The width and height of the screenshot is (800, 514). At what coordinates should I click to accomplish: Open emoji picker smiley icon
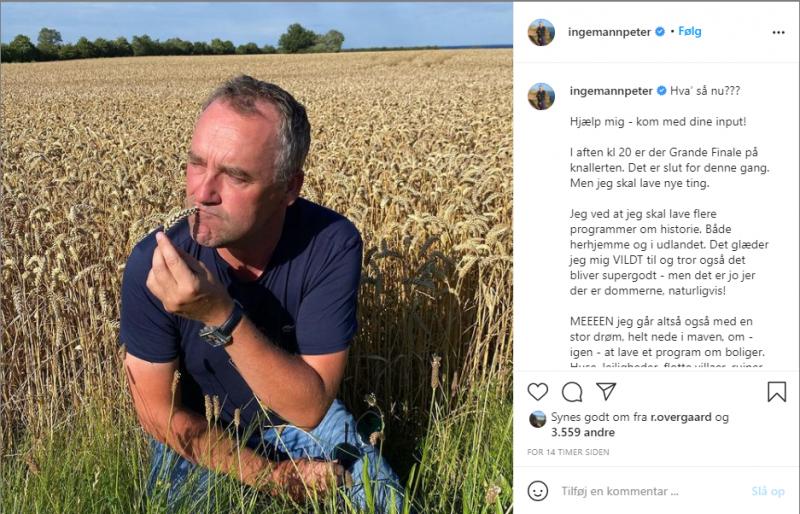[x=537, y=491]
